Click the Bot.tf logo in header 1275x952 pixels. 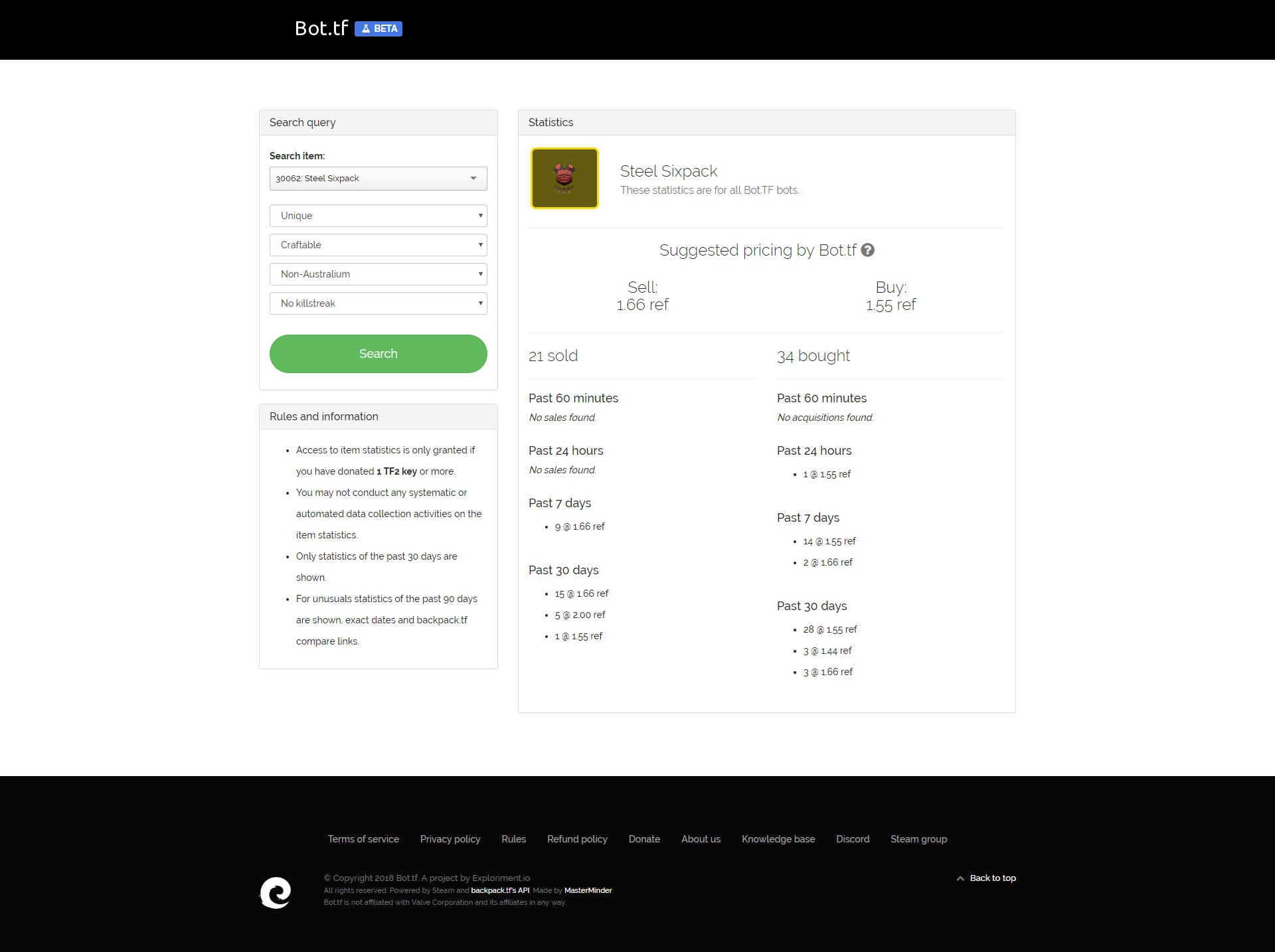321,28
